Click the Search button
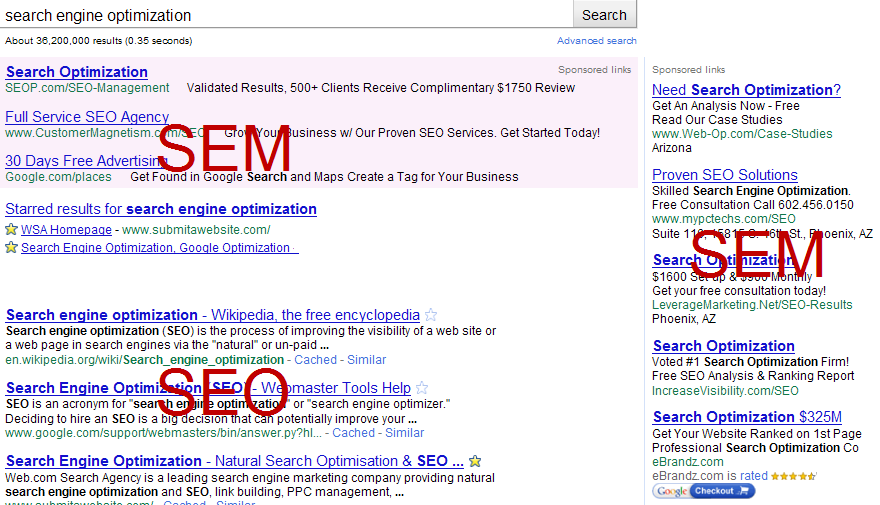 coord(604,15)
